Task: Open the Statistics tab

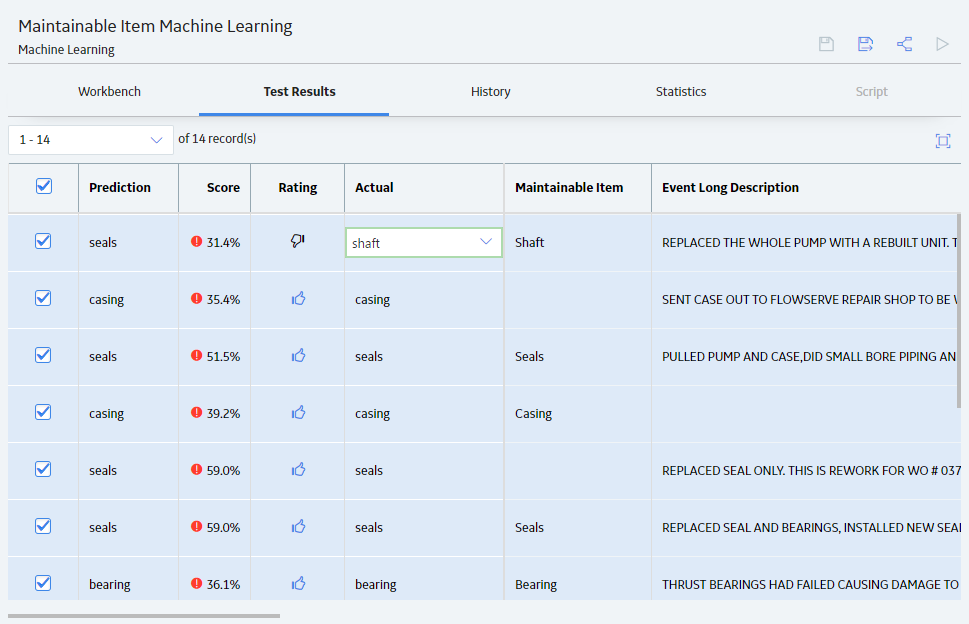Action: 681,91
